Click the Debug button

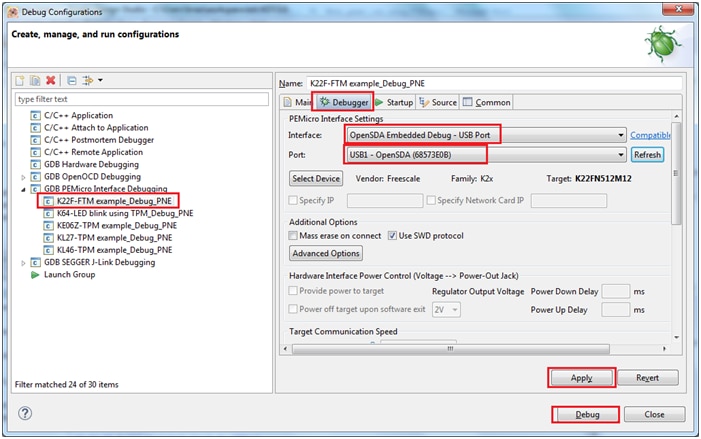(587, 414)
